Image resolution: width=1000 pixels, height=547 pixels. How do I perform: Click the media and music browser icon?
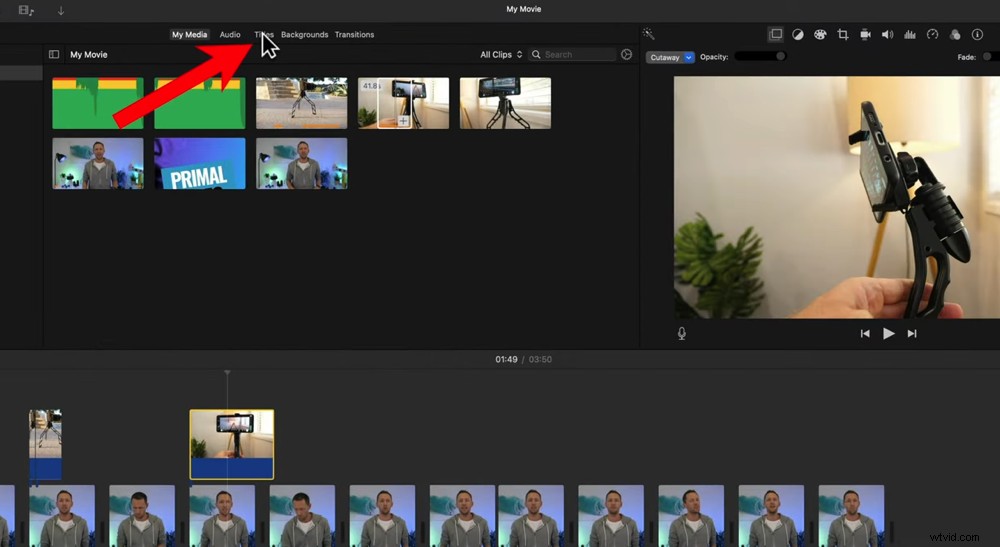point(26,10)
